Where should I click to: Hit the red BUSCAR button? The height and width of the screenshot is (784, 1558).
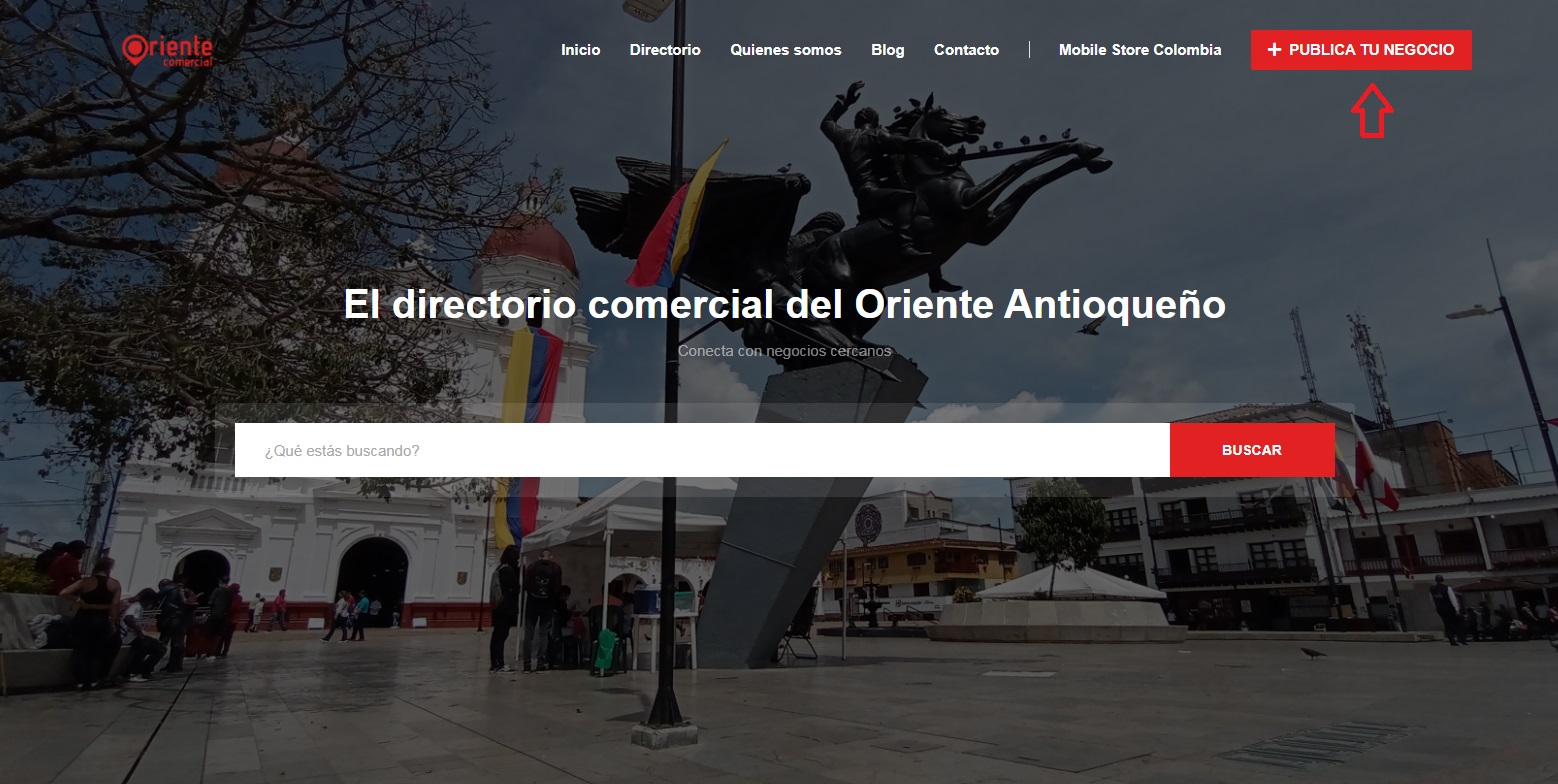tap(1251, 450)
